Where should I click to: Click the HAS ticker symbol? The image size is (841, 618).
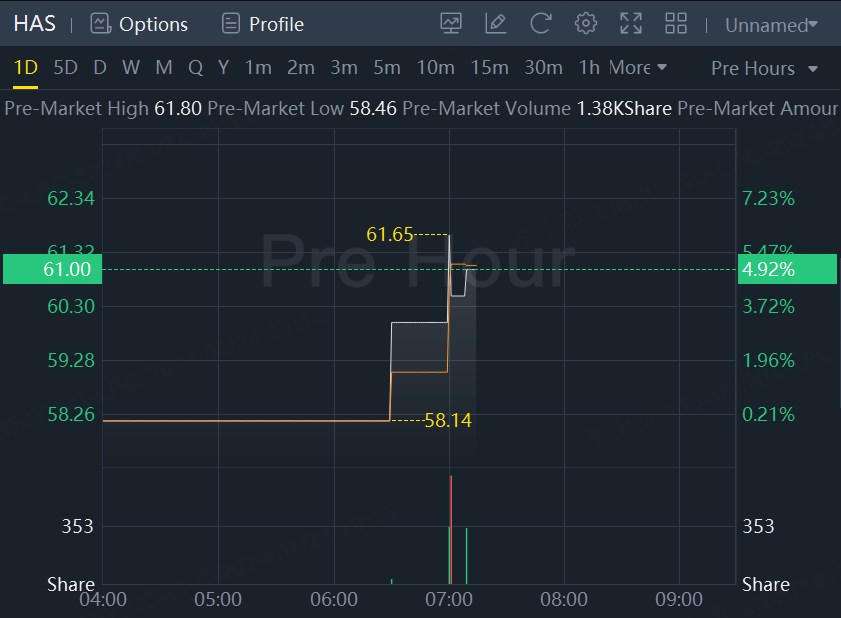34,24
